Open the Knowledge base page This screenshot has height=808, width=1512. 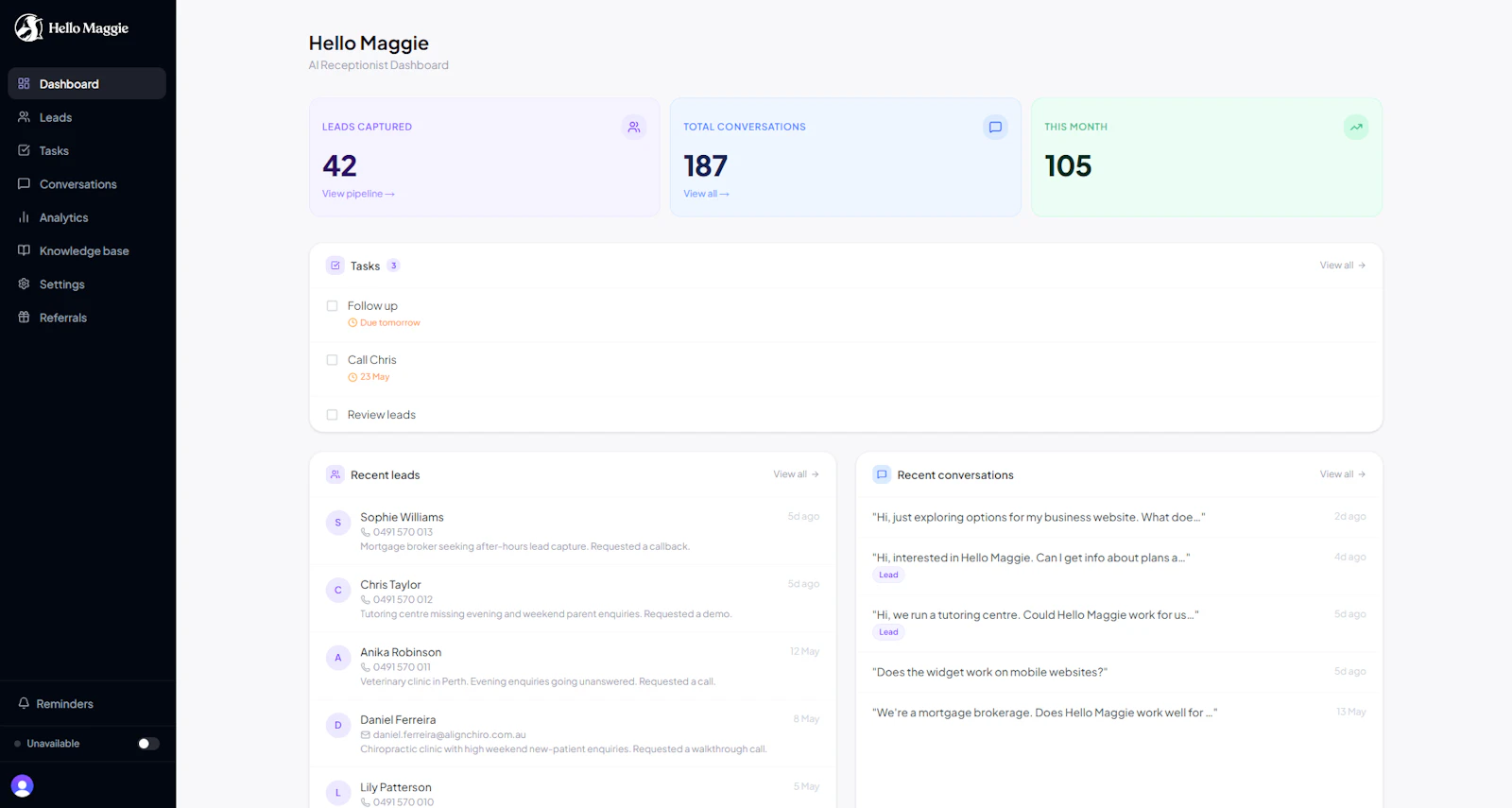[87, 250]
